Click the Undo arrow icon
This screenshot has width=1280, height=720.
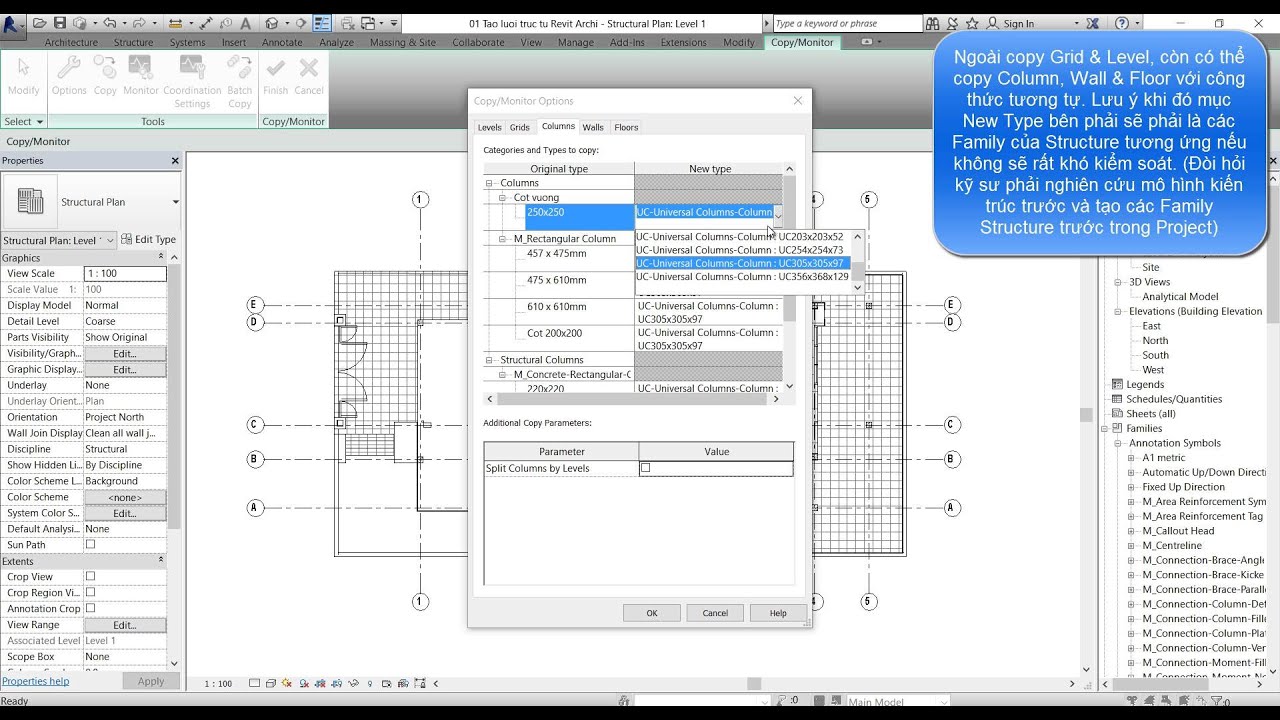point(109,23)
